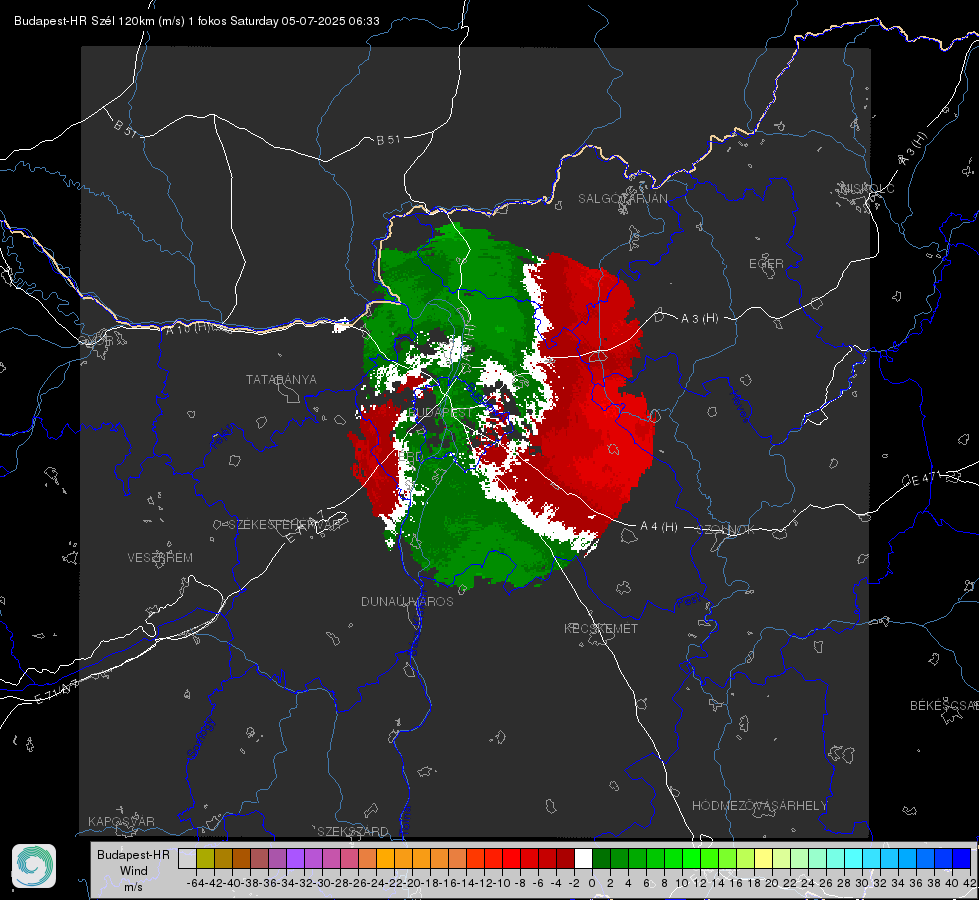Pick the orange swatch between -24 and -22

click(385, 859)
